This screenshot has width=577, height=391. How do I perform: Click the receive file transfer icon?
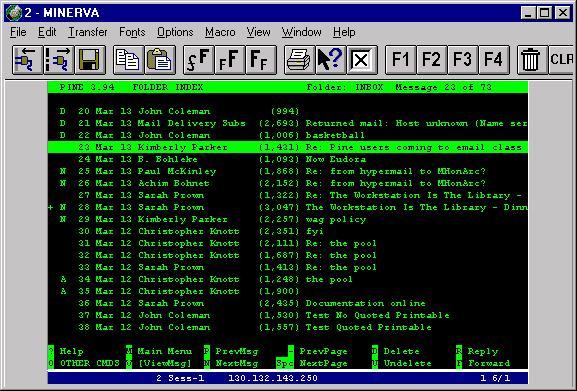point(59,60)
